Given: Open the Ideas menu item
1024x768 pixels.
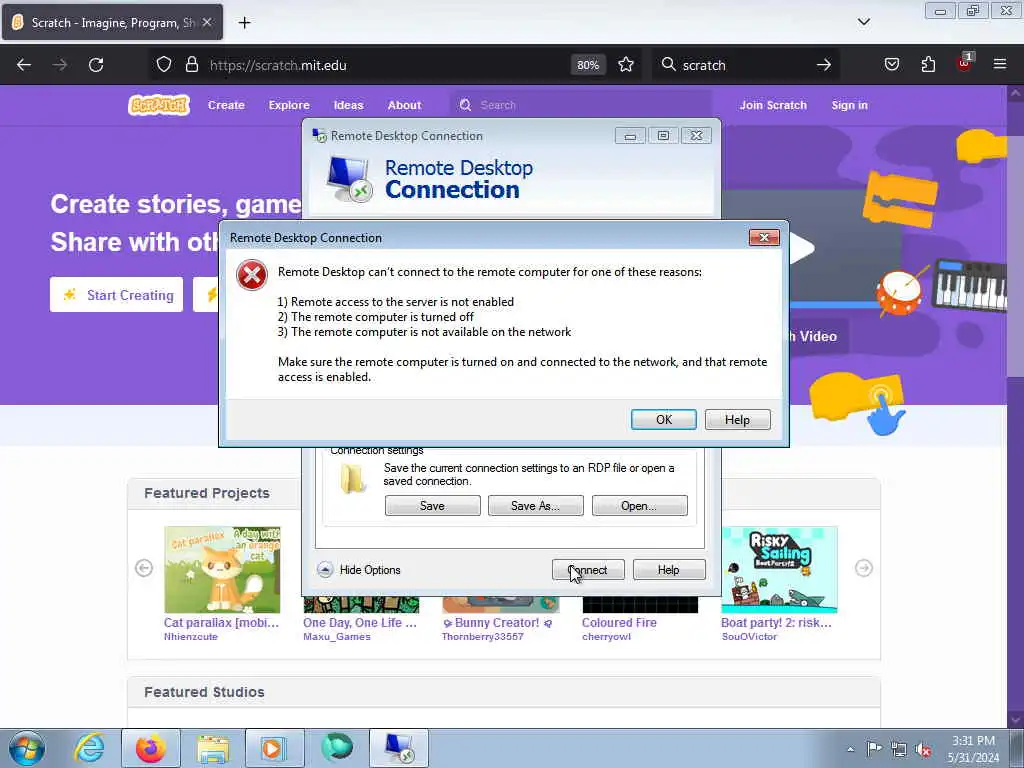Looking at the screenshot, I should click(x=348, y=105).
